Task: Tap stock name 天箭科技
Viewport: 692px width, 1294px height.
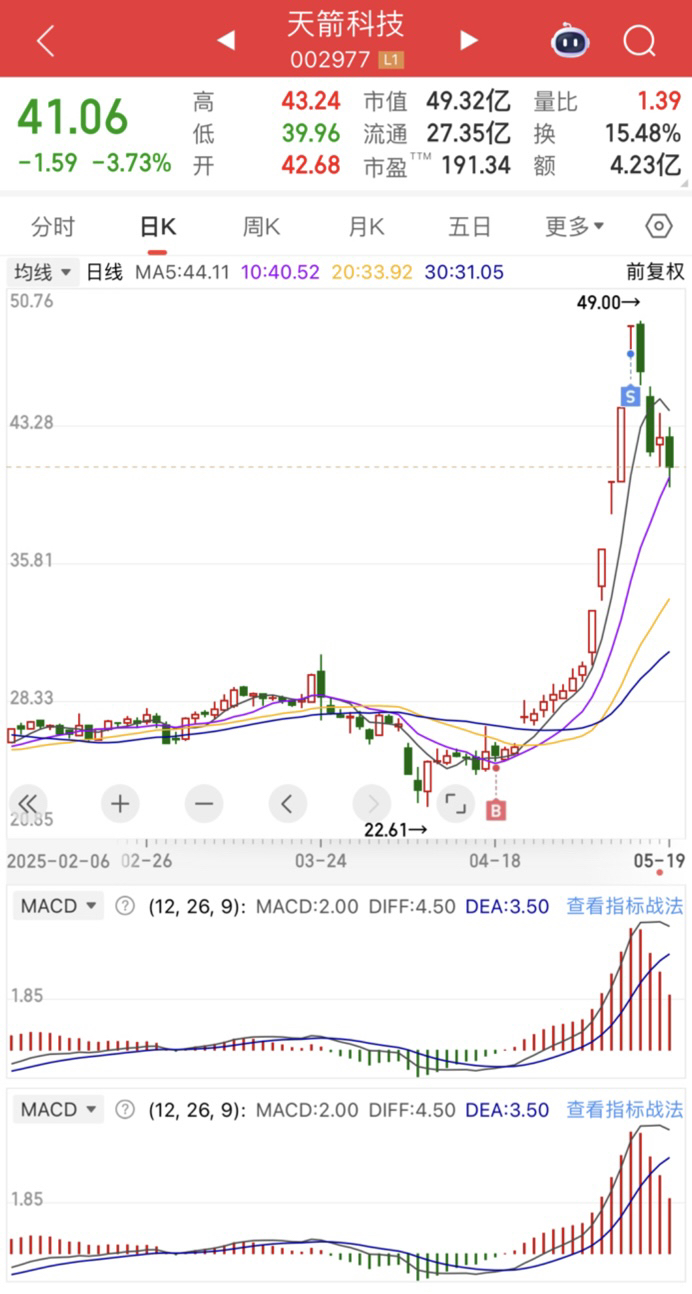Action: tap(346, 24)
